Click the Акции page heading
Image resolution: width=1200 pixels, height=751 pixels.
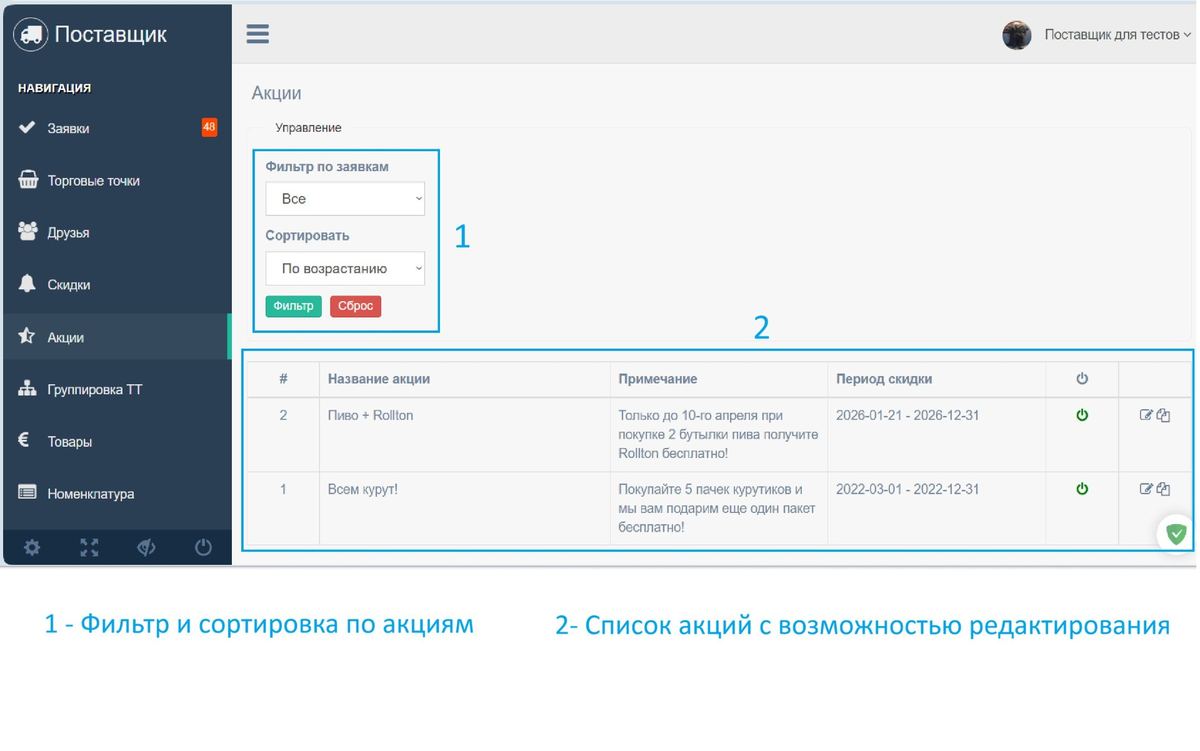[277, 93]
